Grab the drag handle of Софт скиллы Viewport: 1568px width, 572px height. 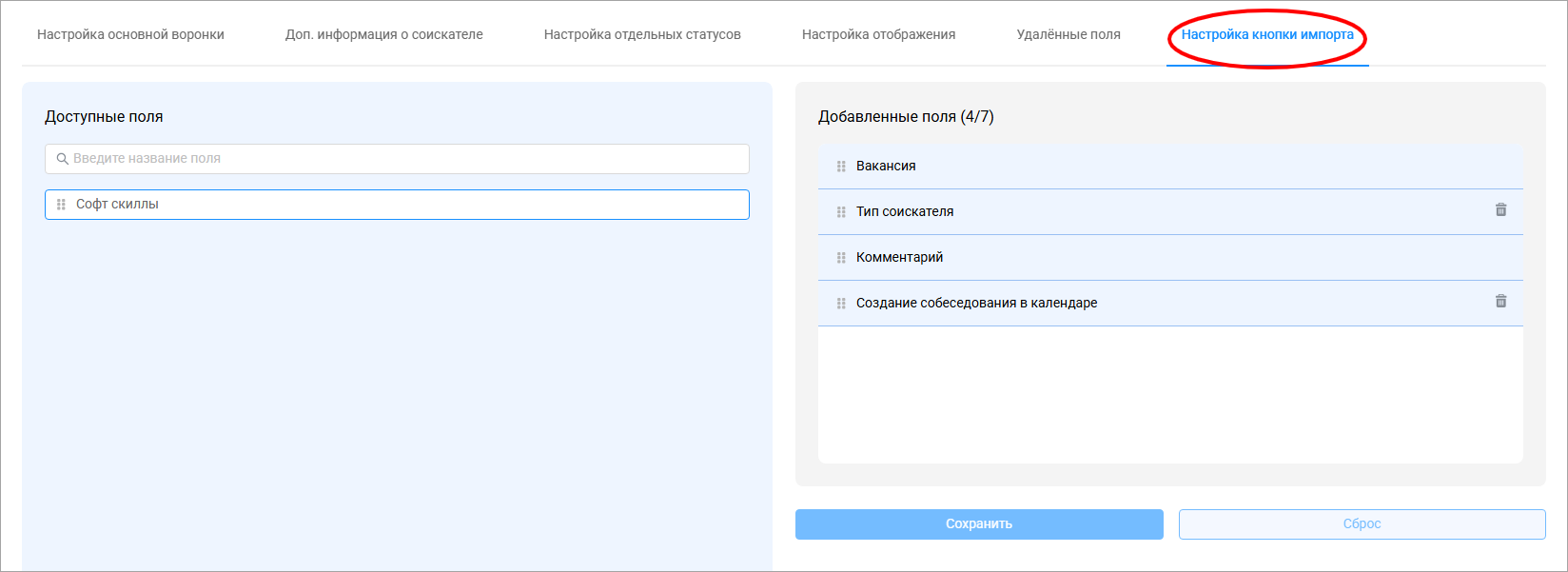(61, 205)
